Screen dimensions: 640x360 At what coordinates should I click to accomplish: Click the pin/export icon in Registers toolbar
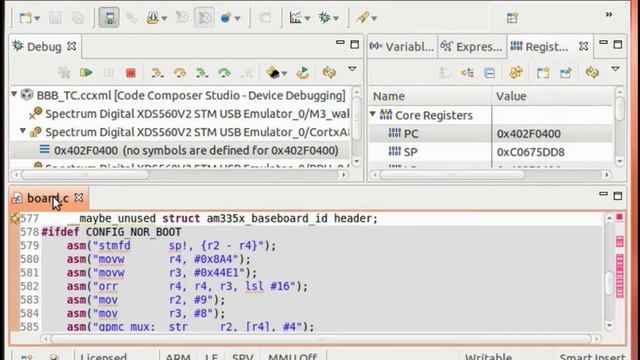click(566, 73)
